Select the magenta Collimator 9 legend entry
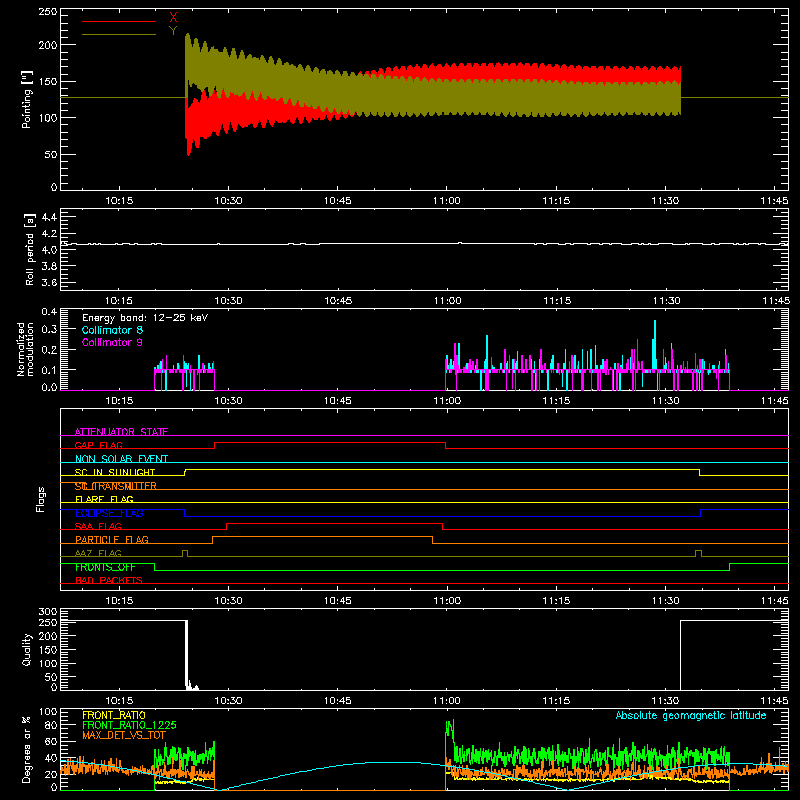 coord(112,342)
